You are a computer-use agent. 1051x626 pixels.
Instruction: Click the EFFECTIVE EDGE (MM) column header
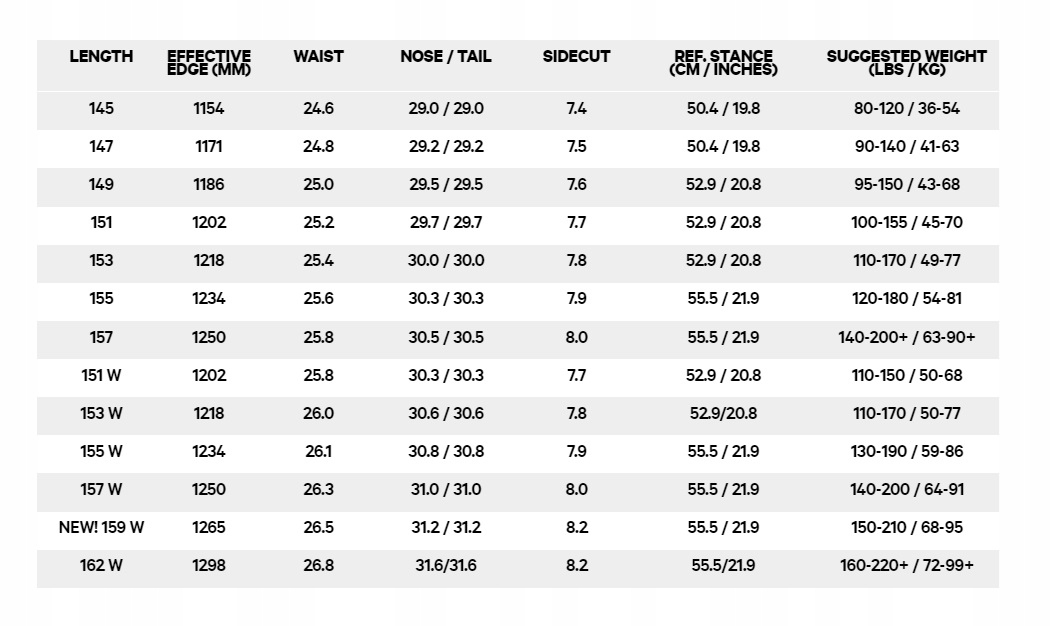point(209,63)
